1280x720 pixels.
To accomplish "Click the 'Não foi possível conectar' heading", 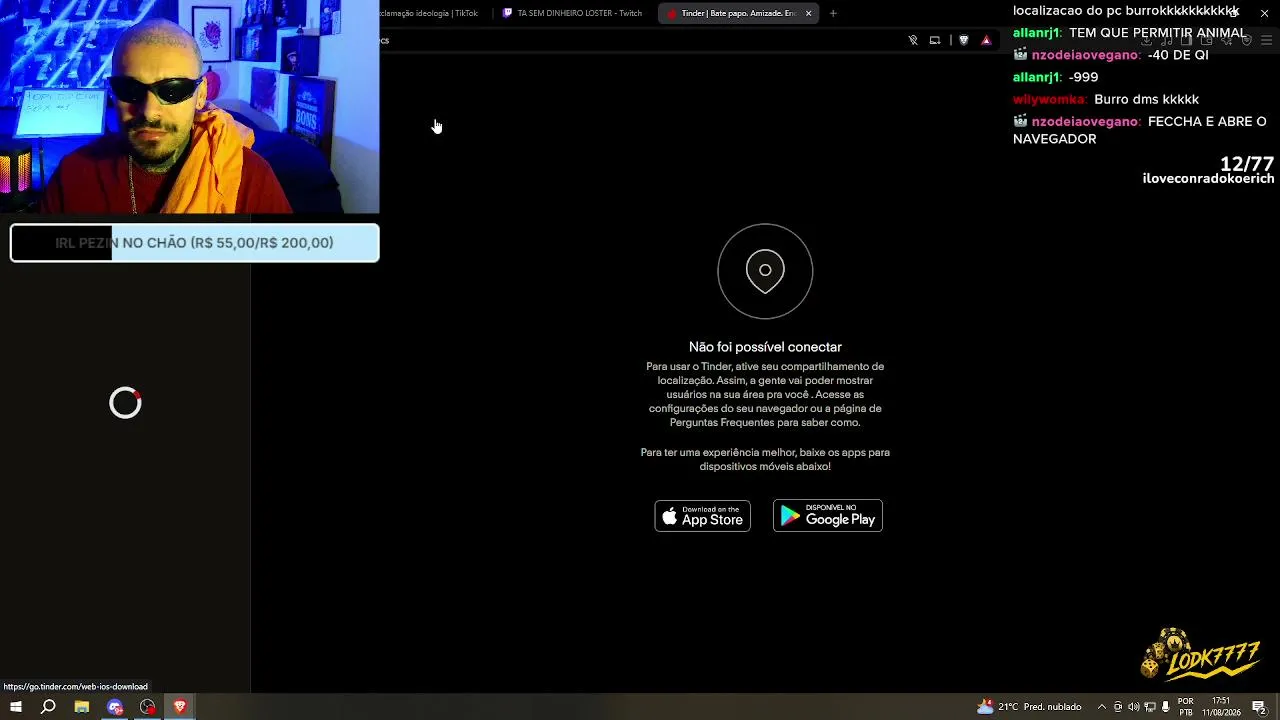I will click(x=765, y=347).
